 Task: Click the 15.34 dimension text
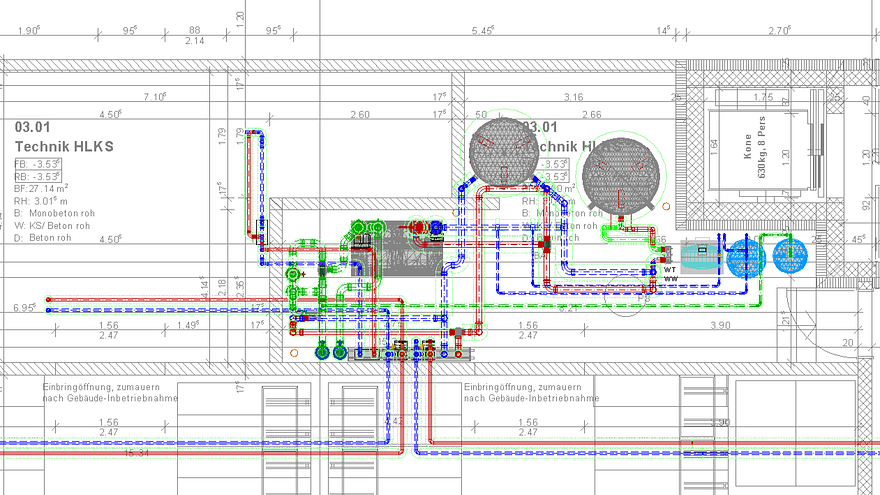tap(137, 454)
